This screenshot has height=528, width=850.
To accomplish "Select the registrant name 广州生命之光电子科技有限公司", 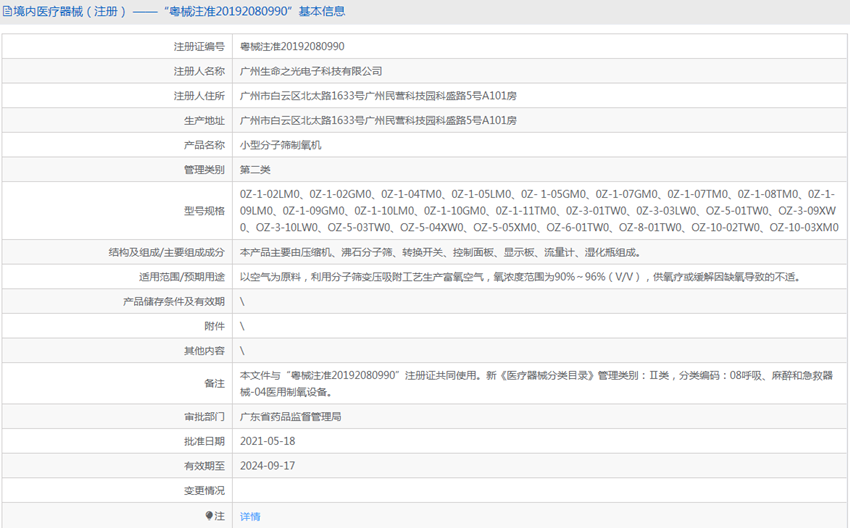I will (x=311, y=72).
